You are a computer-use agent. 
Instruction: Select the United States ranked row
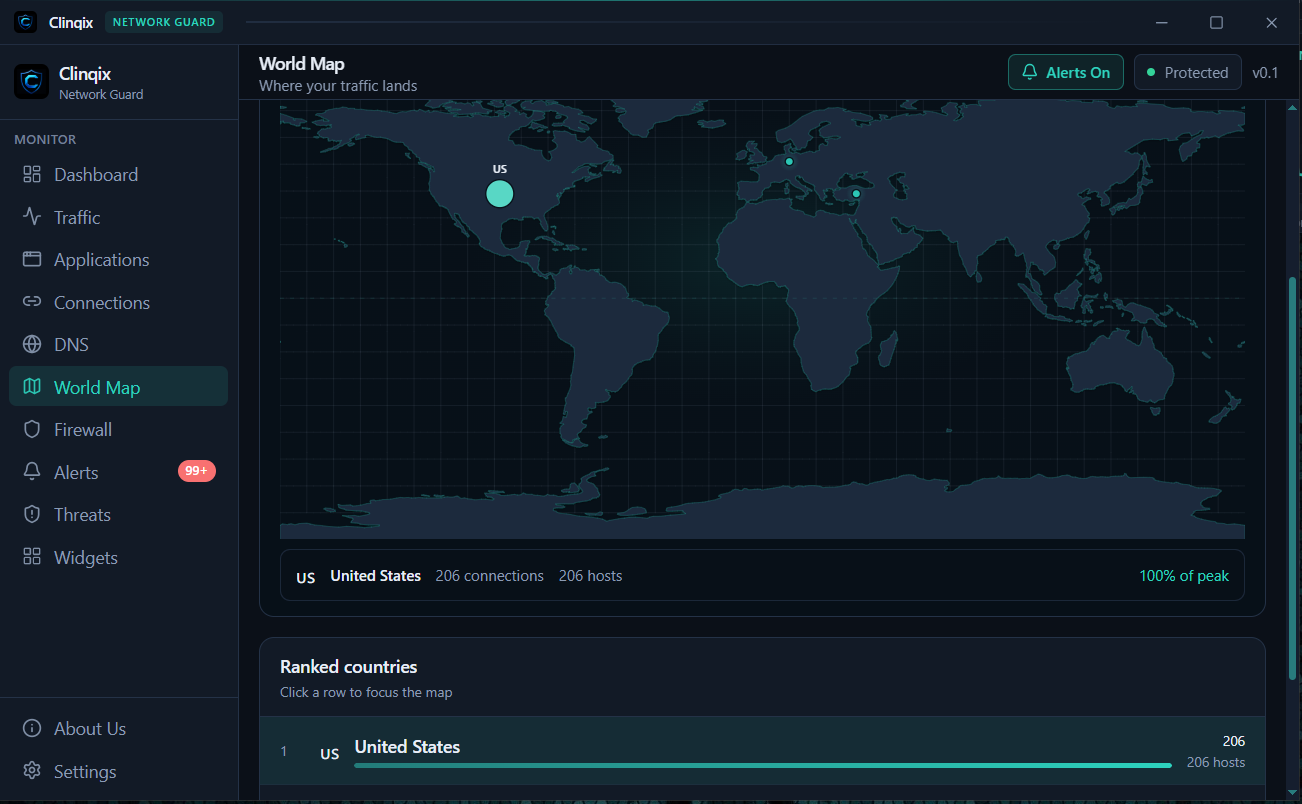coord(762,751)
